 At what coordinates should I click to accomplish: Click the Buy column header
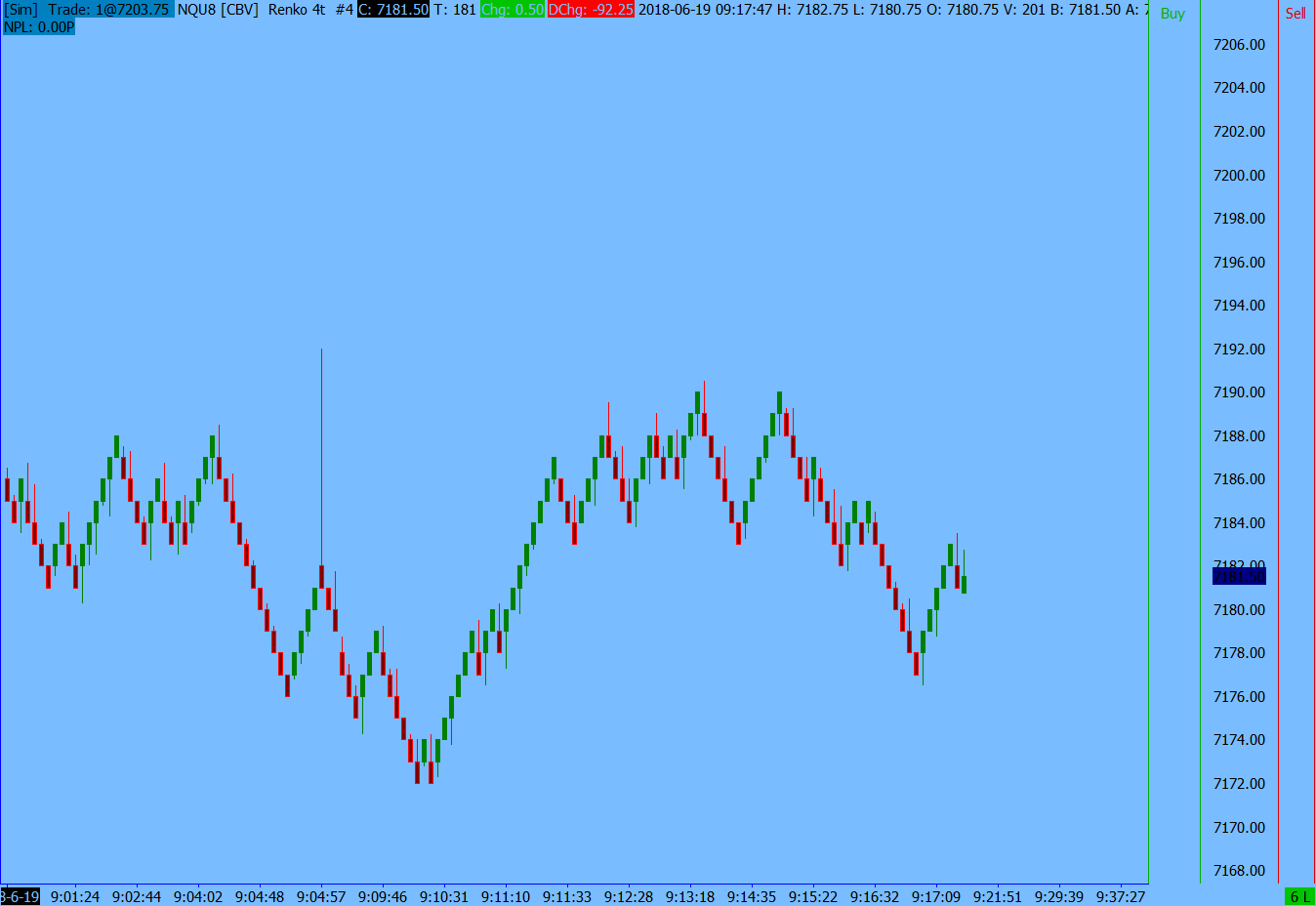[x=1172, y=14]
